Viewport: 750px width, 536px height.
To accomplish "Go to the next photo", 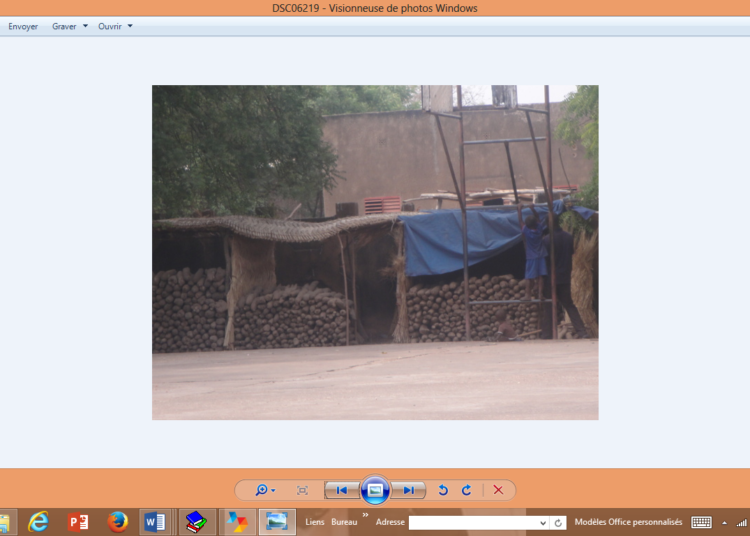I will click(408, 490).
